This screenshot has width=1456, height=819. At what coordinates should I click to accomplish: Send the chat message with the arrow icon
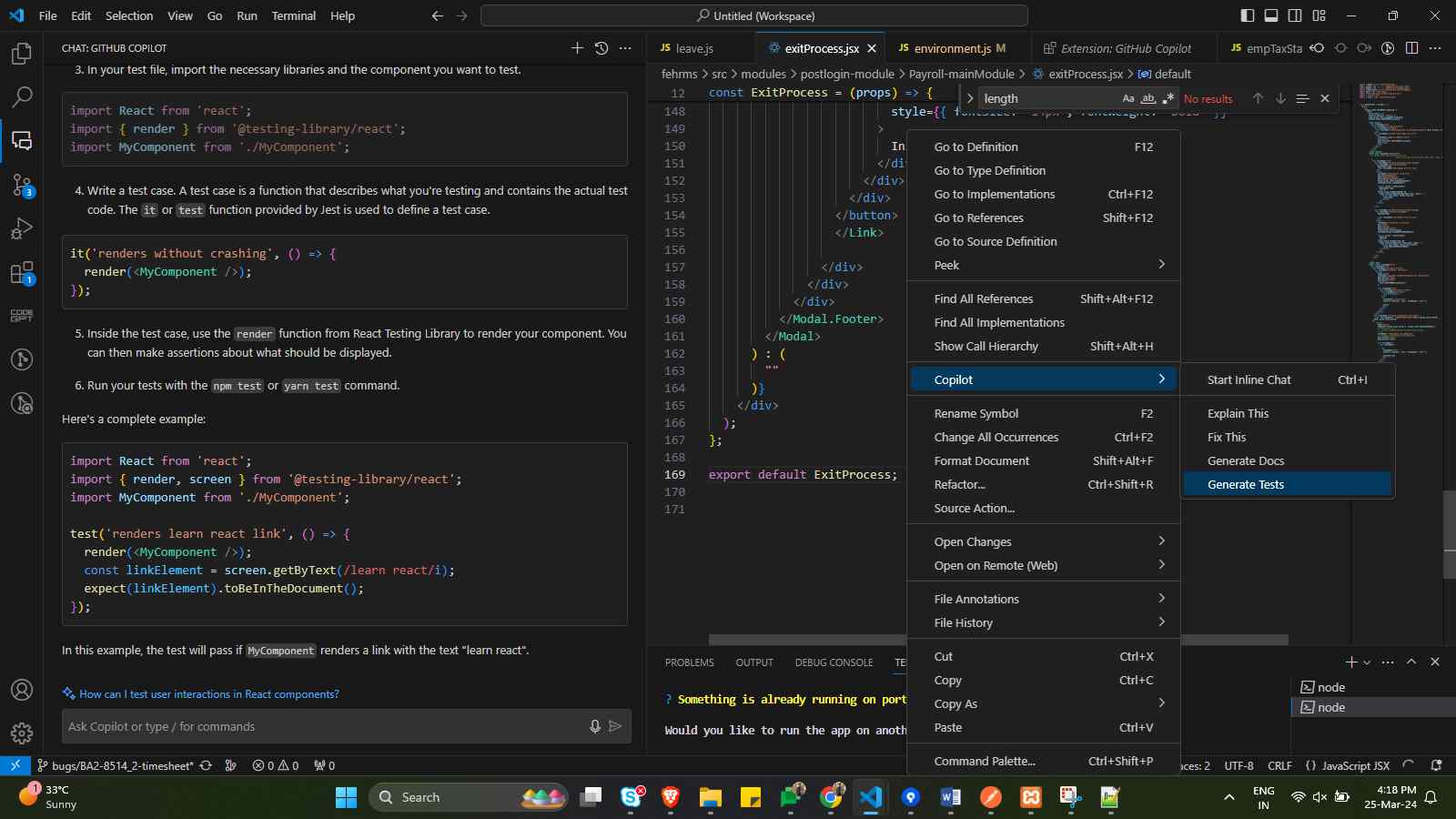click(x=615, y=726)
